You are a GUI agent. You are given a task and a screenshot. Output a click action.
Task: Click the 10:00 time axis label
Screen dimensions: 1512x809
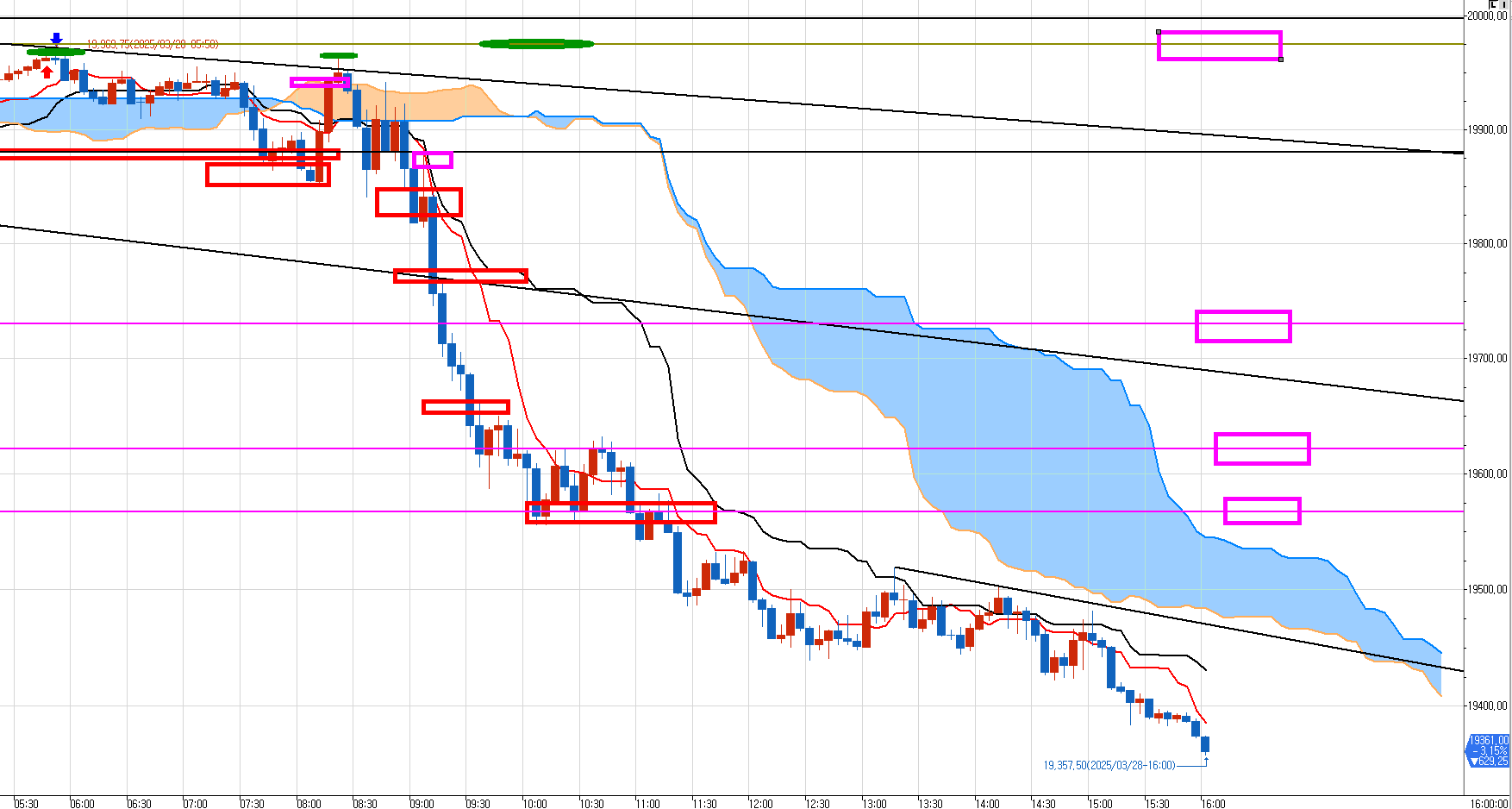(x=535, y=804)
